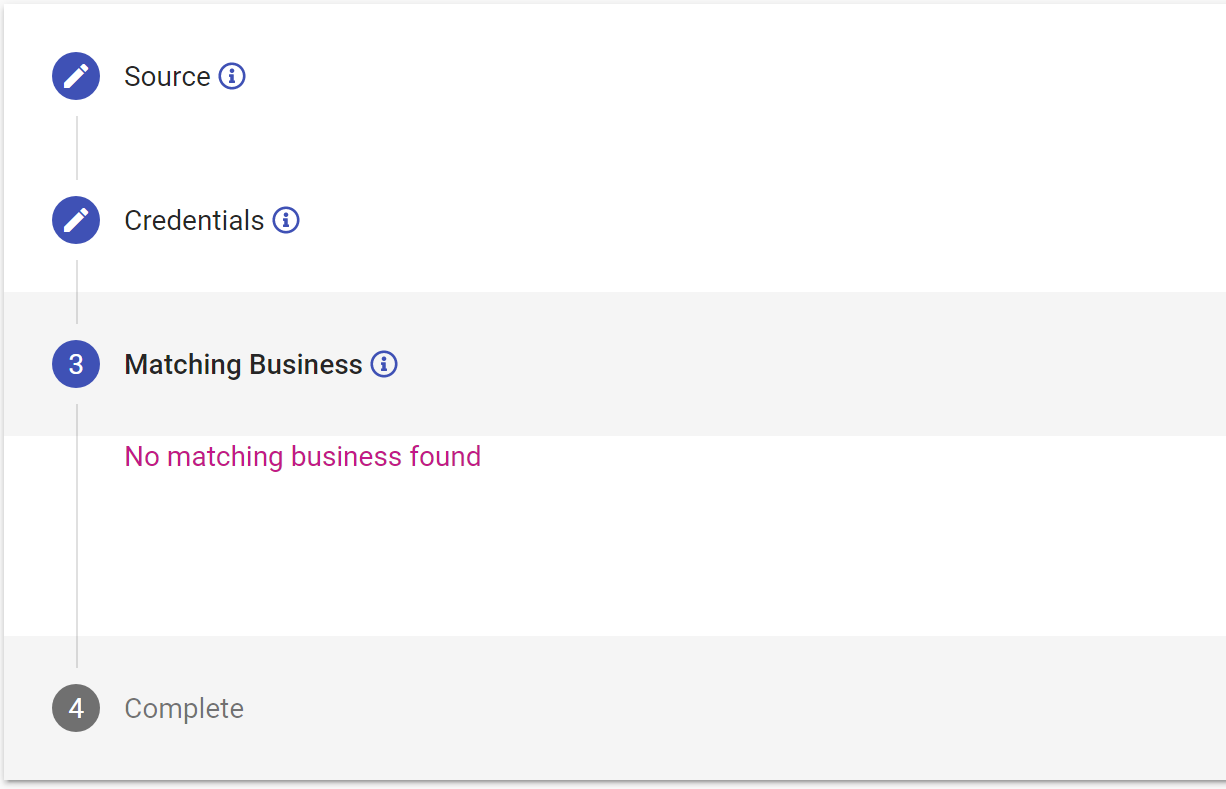Image resolution: width=1226 pixels, height=789 pixels.
Task: Click the connector line between Source and Credentials
Action: click(77, 148)
